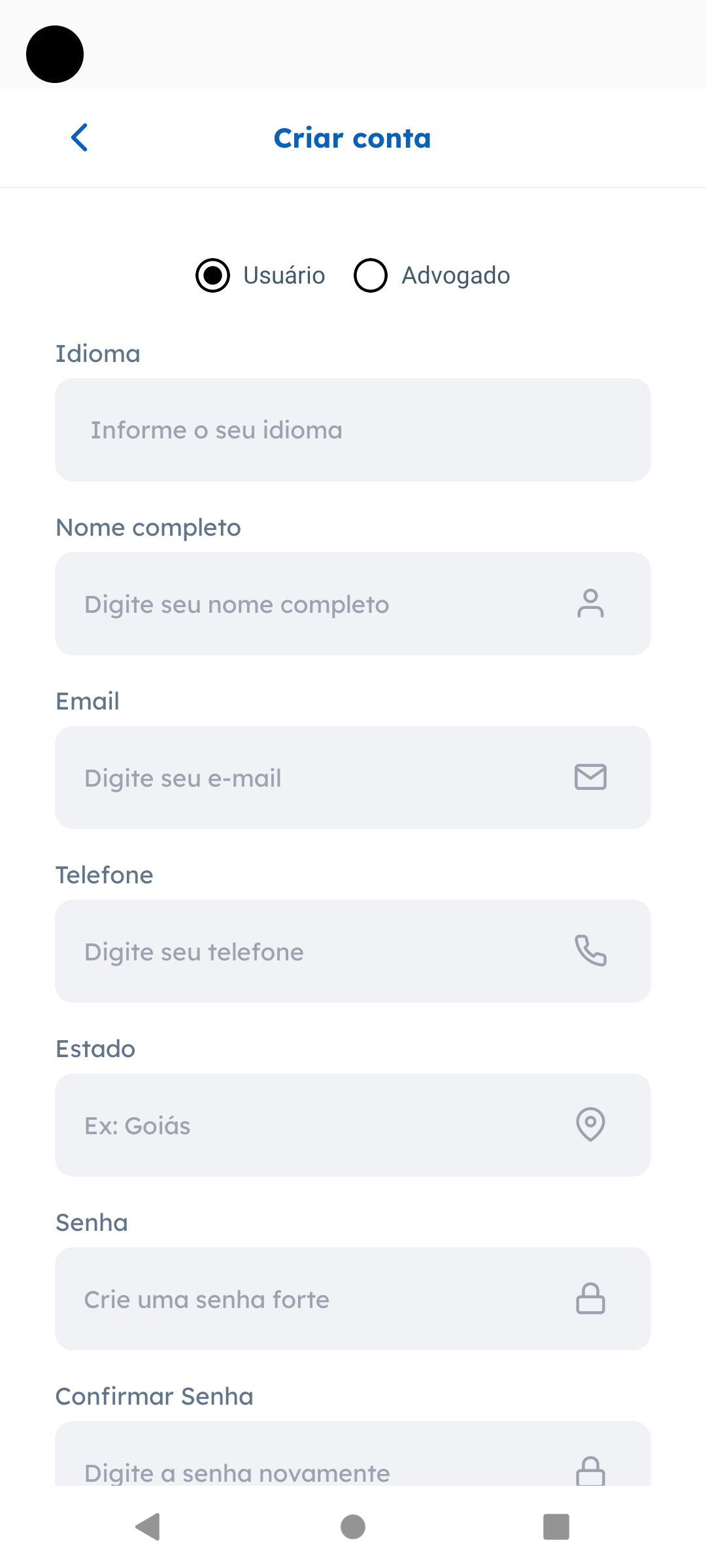The image size is (706, 1568).
Task: Click the padlock icon in Confirmar Senha field
Action: [x=590, y=1471]
